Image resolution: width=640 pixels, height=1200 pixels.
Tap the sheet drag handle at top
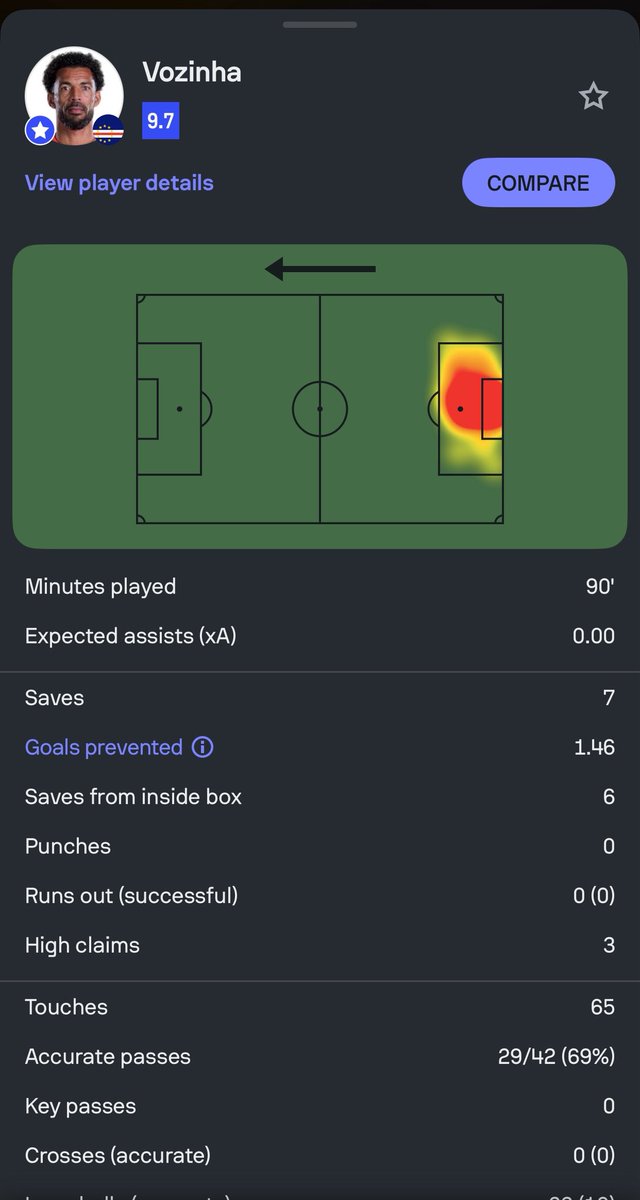tap(320, 24)
